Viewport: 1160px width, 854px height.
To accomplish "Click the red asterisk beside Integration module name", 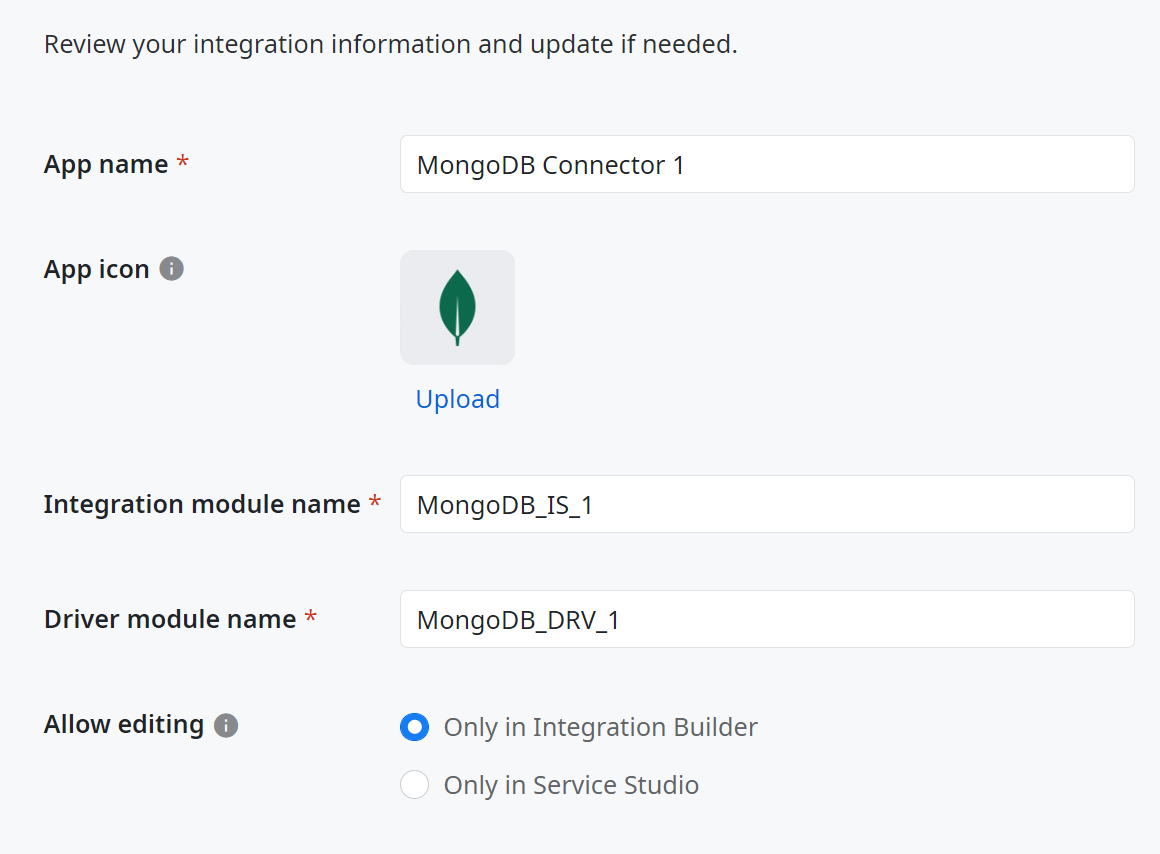I will (x=375, y=501).
